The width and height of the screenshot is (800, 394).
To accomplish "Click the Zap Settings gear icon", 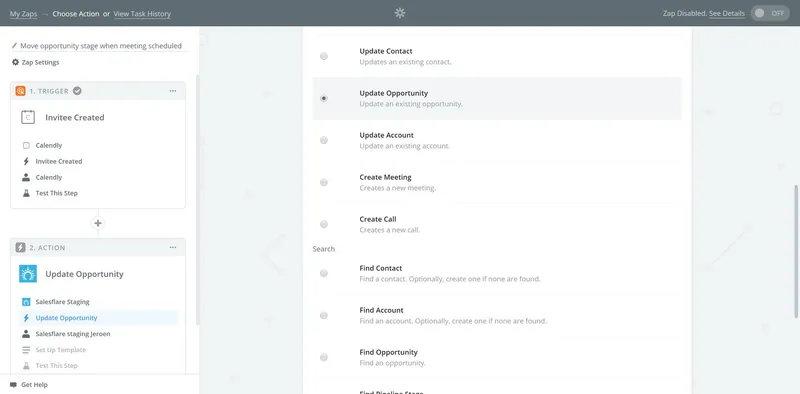I will point(15,62).
